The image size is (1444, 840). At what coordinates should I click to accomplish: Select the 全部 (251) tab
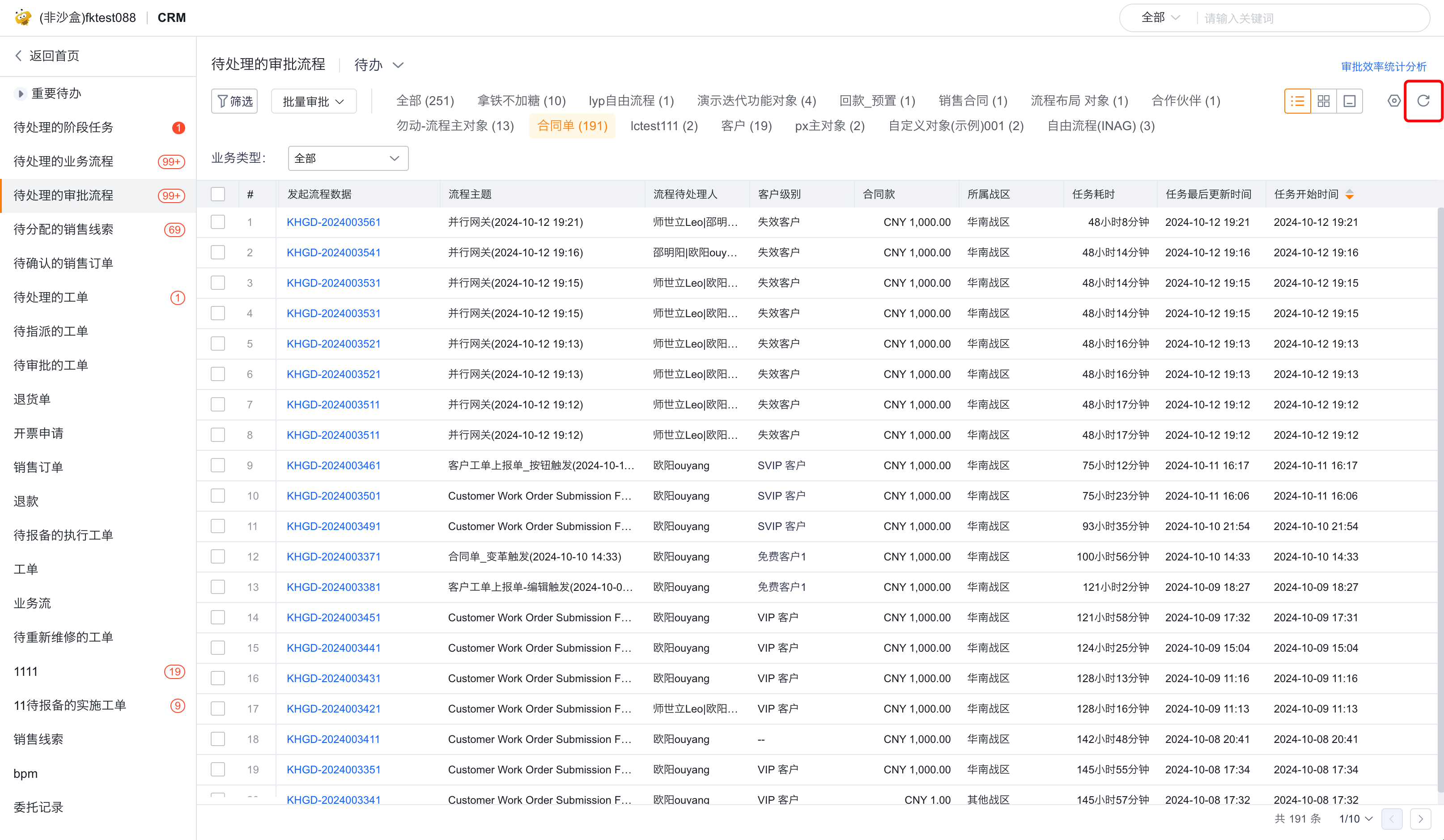tap(425, 102)
